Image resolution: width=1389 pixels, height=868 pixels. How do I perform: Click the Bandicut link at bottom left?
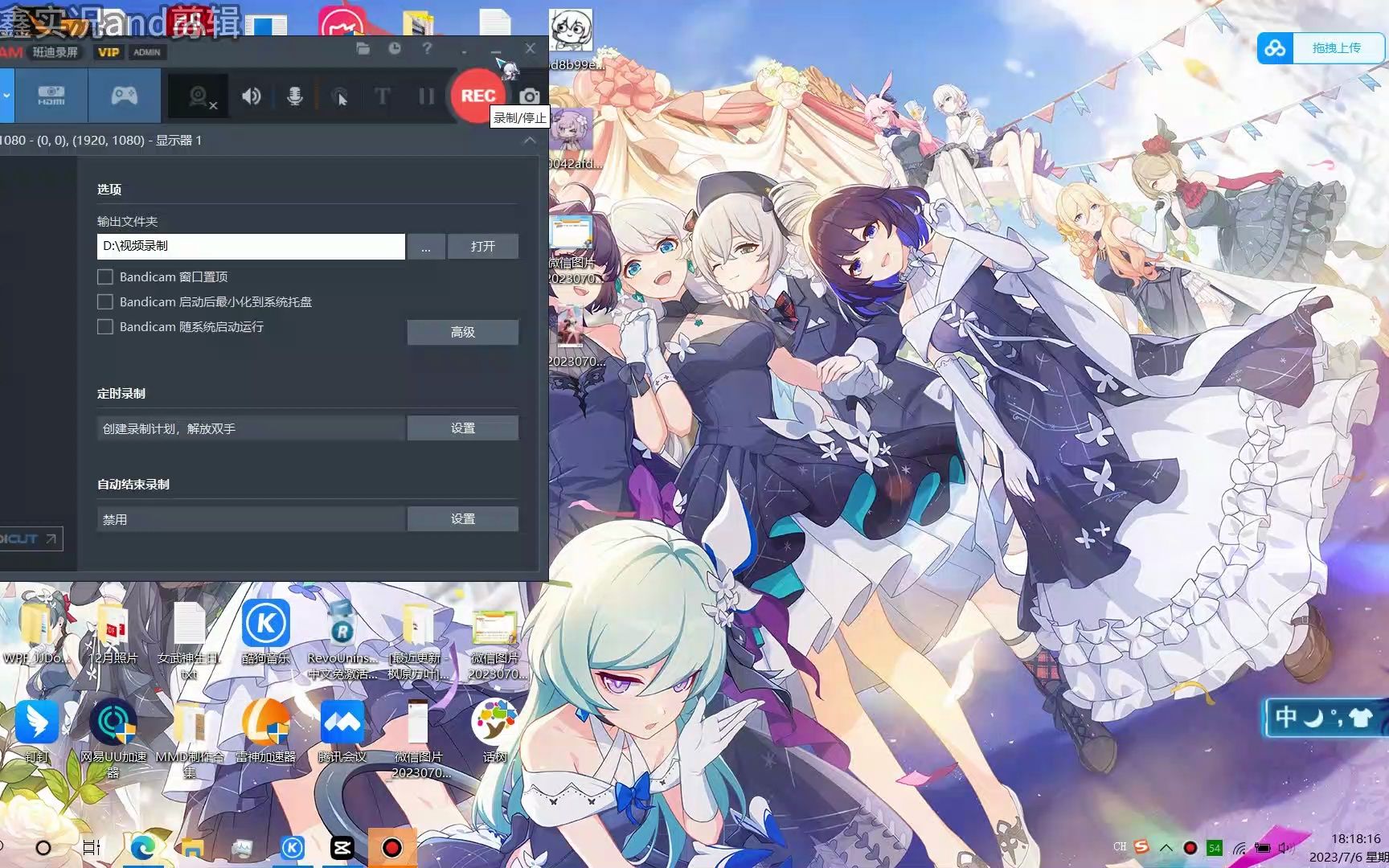30,538
